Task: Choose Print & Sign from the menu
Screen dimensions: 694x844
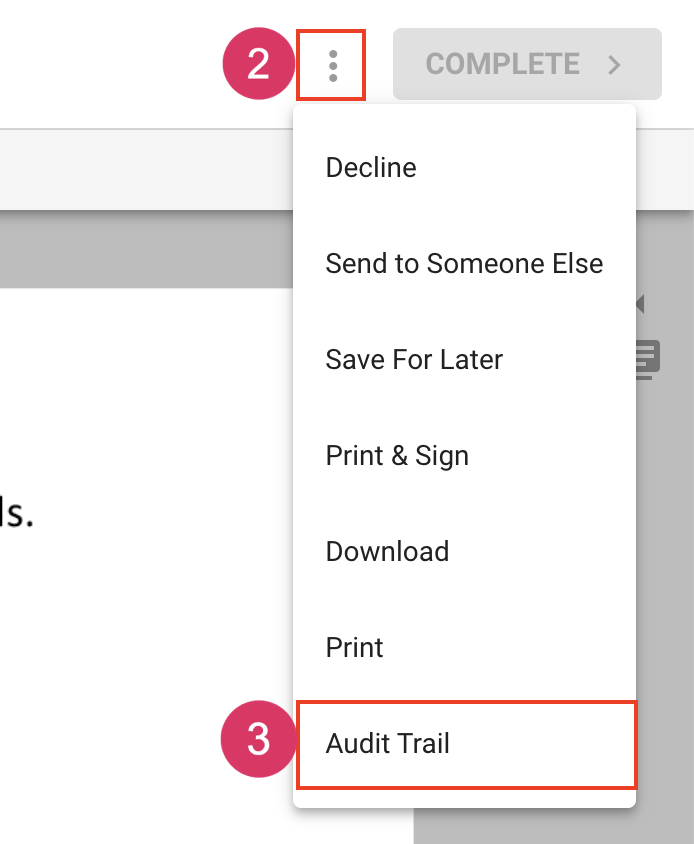Action: [x=397, y=455]
